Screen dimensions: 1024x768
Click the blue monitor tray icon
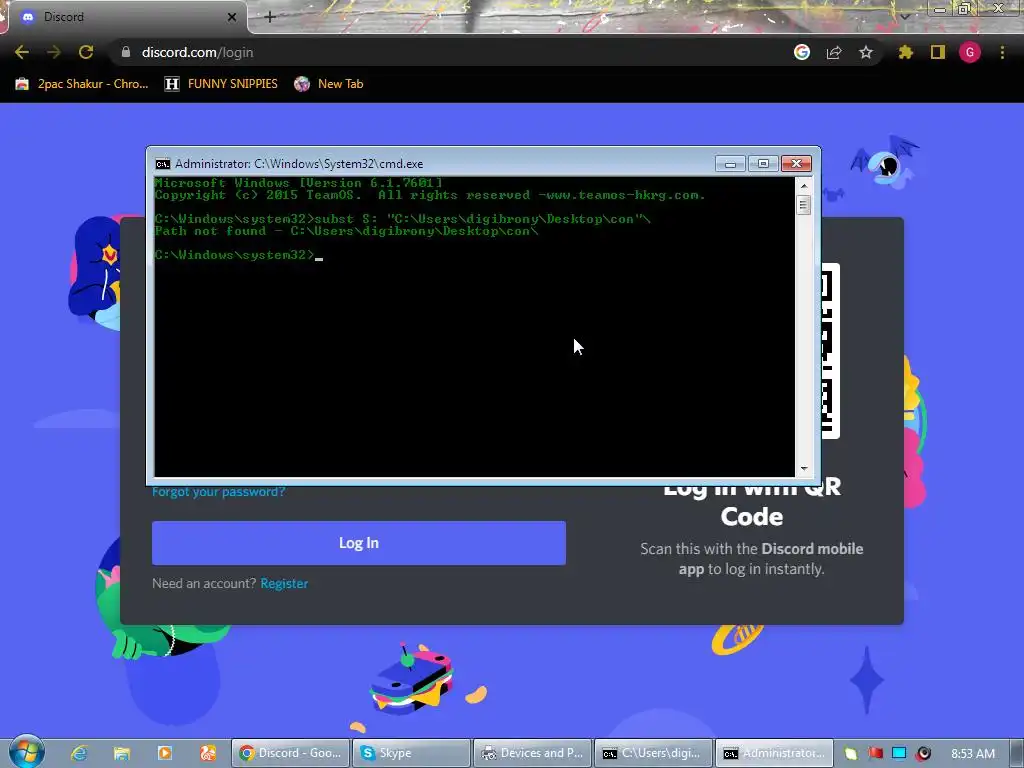pyautogui.click(x=899, y=753)
